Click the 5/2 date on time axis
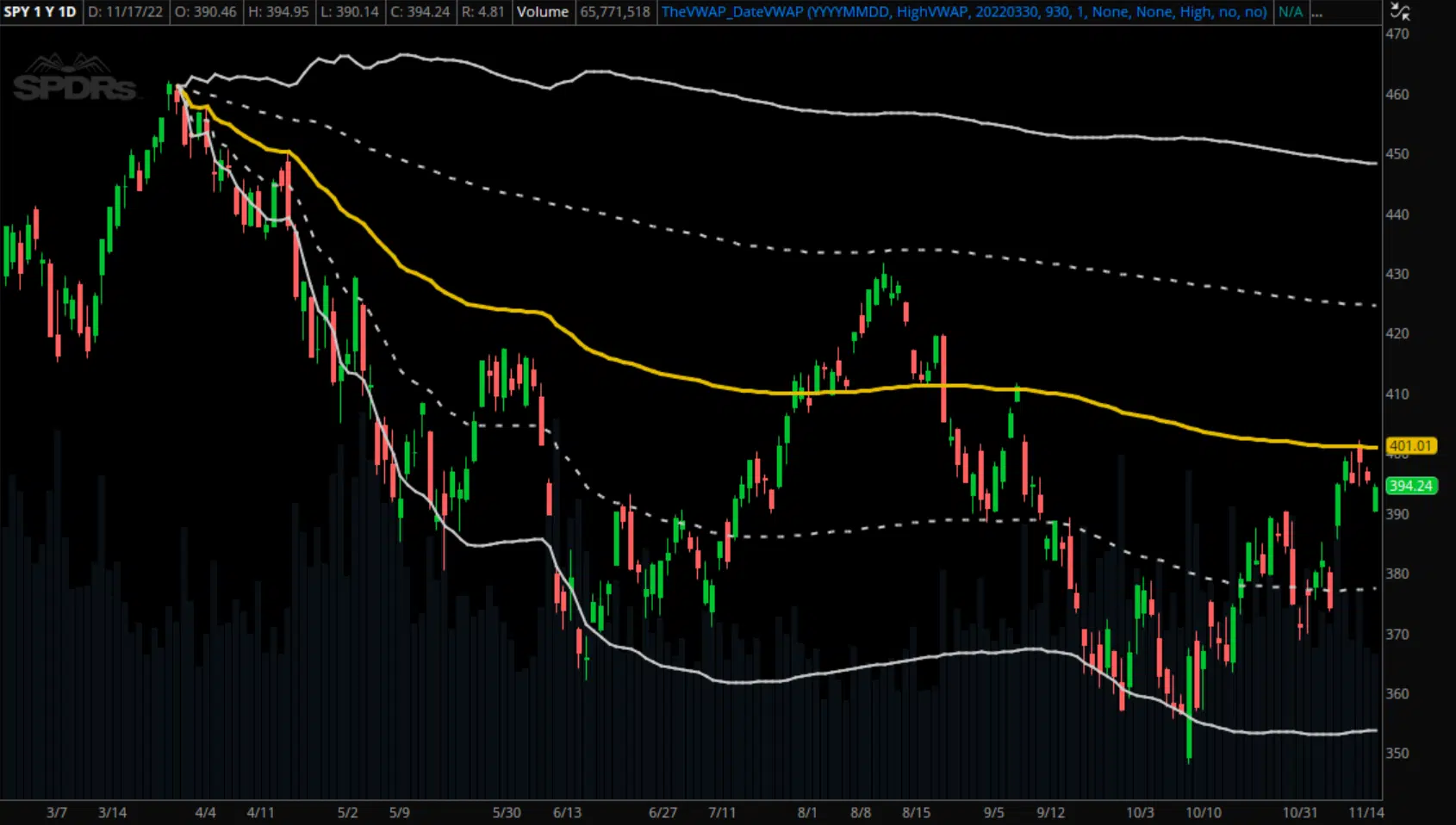Screen dimensions: 1456x825 tap(347, 812)
